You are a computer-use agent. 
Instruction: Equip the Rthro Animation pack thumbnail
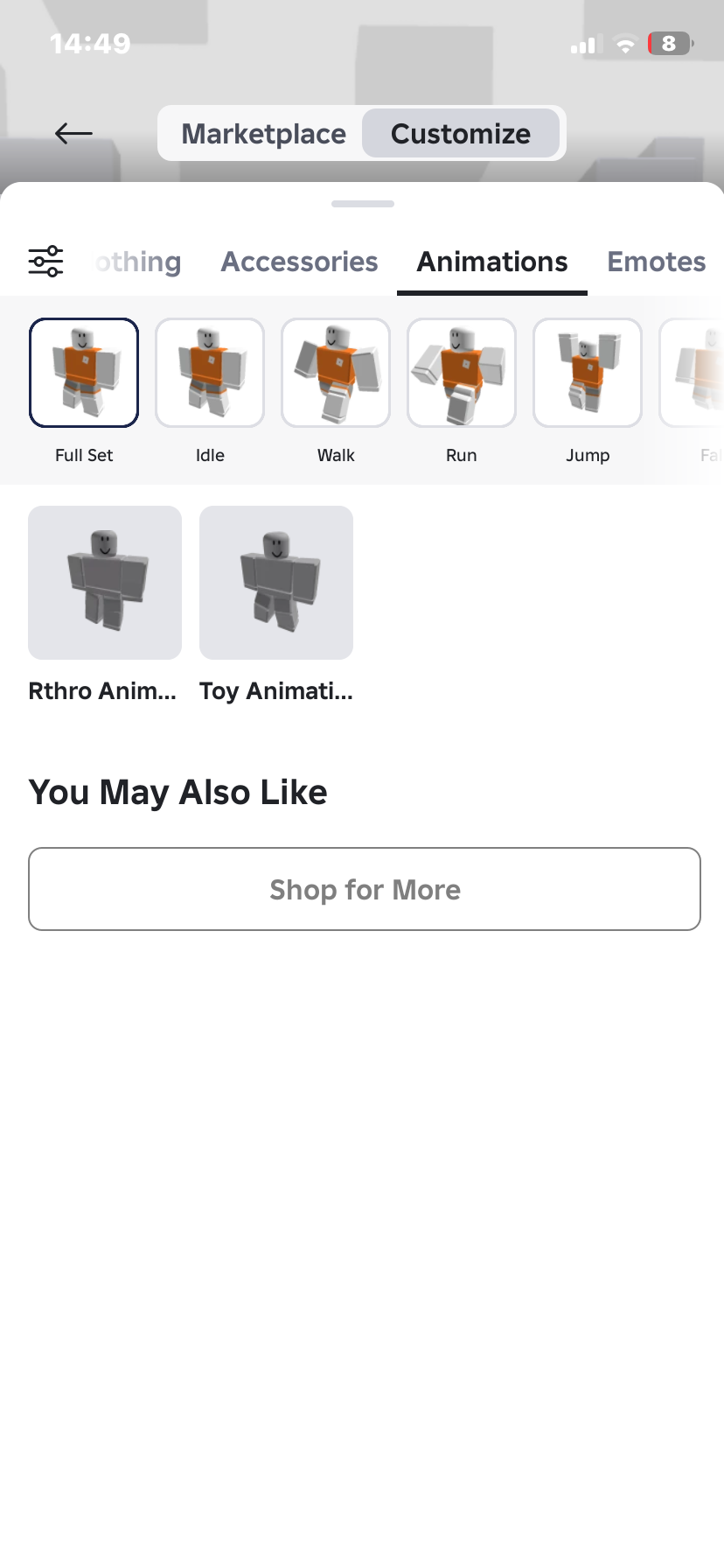coord(105,583)
